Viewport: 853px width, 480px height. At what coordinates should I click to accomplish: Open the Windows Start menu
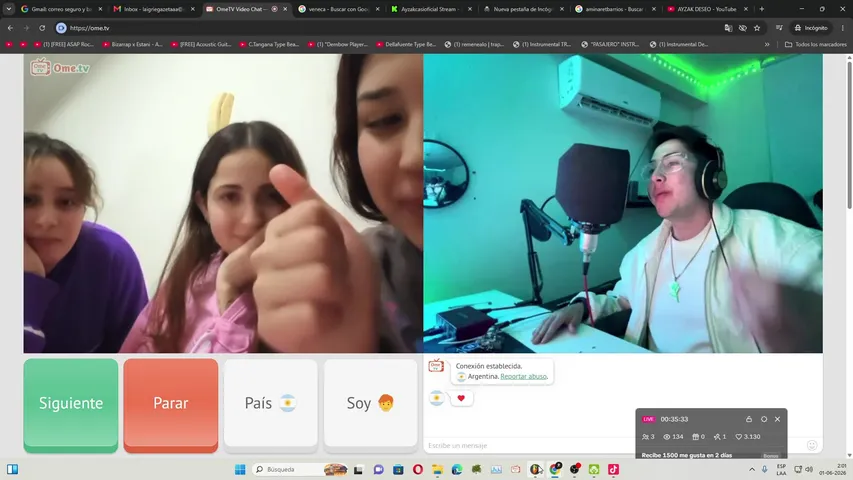[x=240, y=469]
